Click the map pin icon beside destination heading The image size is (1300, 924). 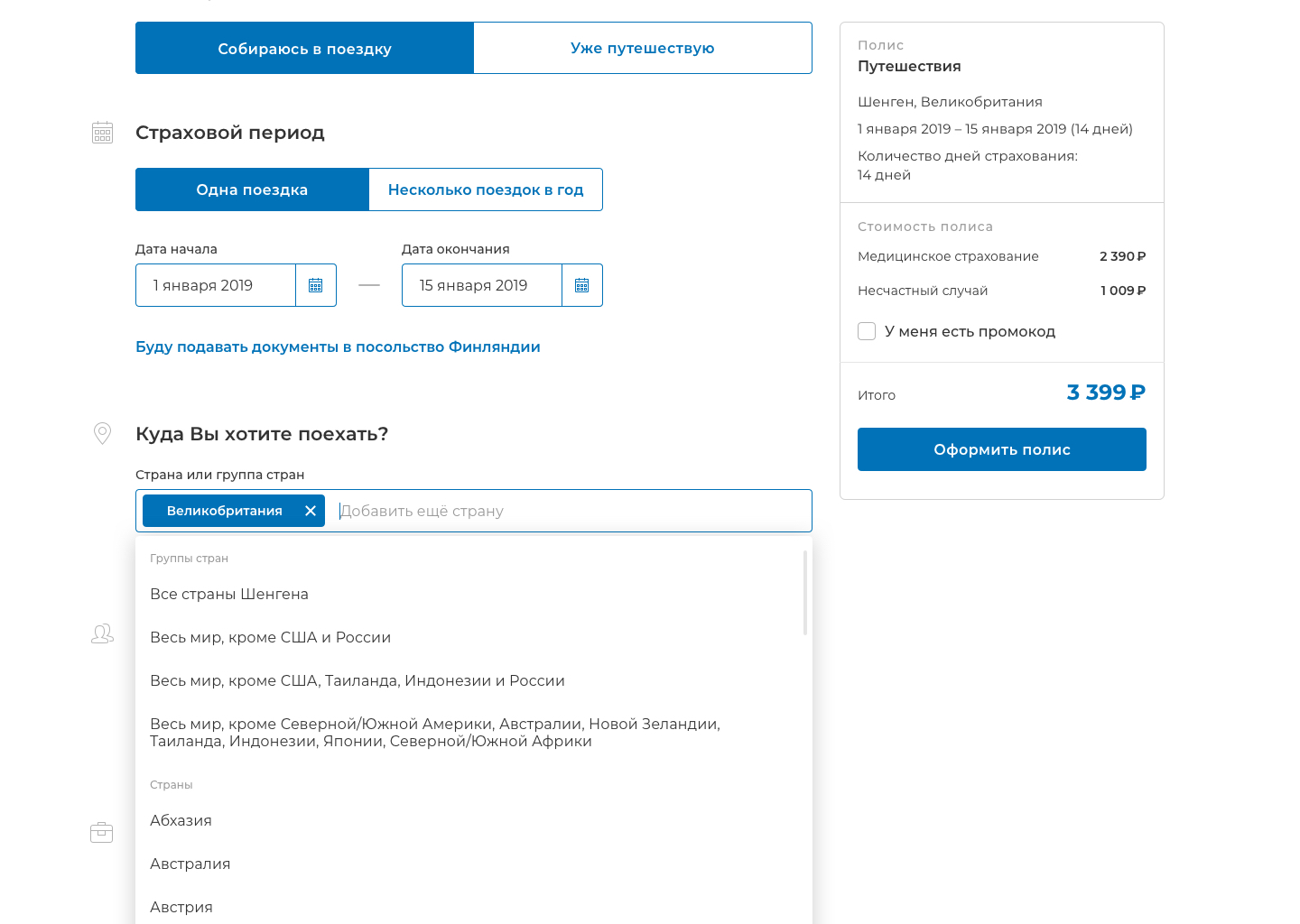pyautogui.click(x=103, y=434)
